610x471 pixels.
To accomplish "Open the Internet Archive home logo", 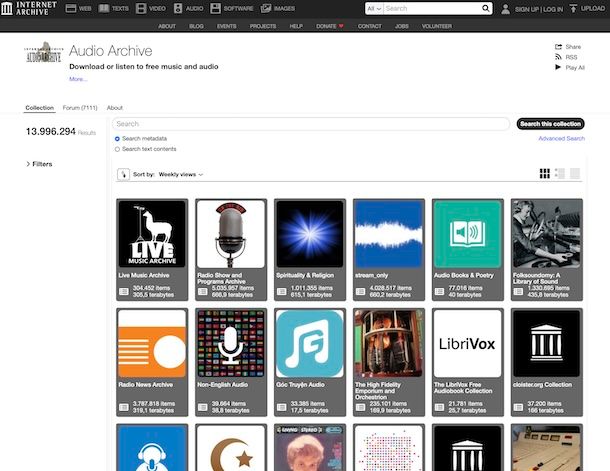I will [x=29, y=8].
